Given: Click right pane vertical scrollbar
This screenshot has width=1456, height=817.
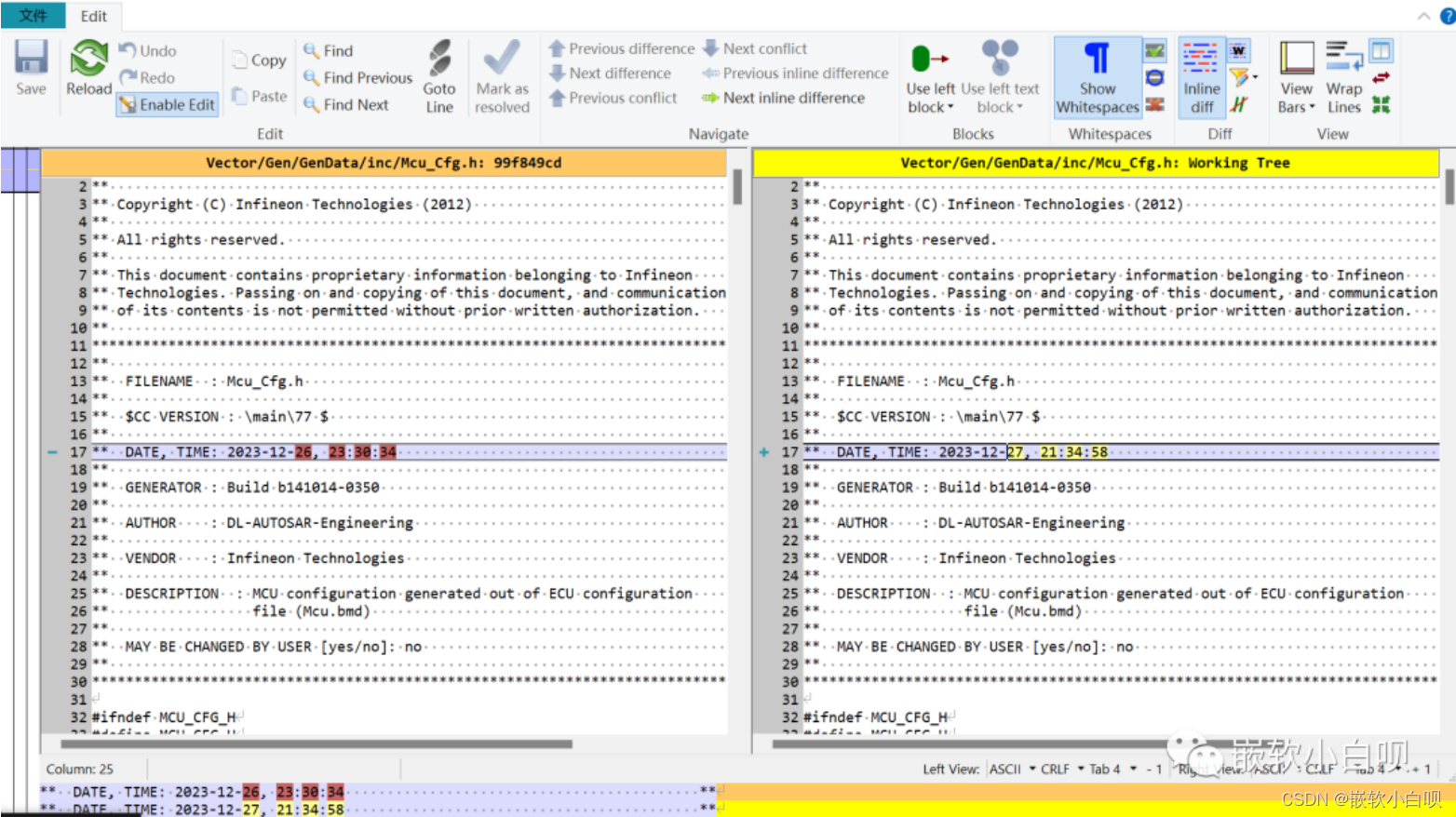Looking at the screenshot, I should (x=1449, y=186).
